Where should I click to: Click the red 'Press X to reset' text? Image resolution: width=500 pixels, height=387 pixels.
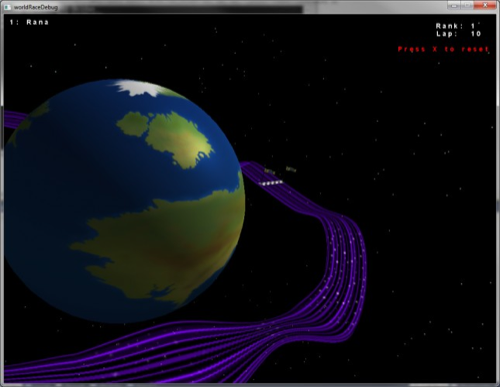pyautogui.click(x=443, y=49)
